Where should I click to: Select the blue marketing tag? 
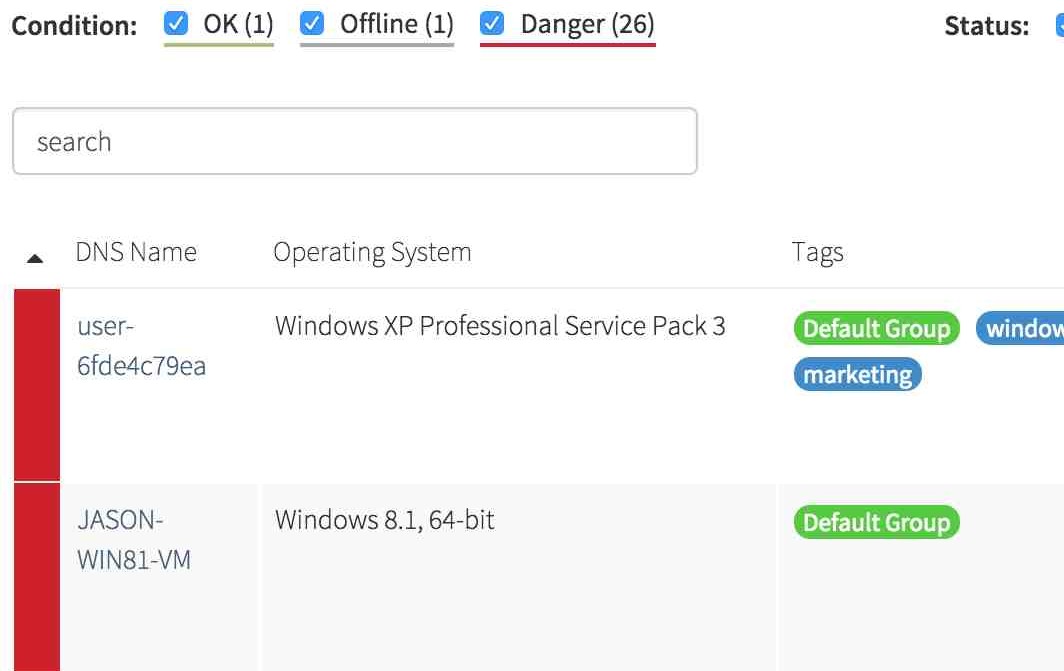[x=857, y=375]
